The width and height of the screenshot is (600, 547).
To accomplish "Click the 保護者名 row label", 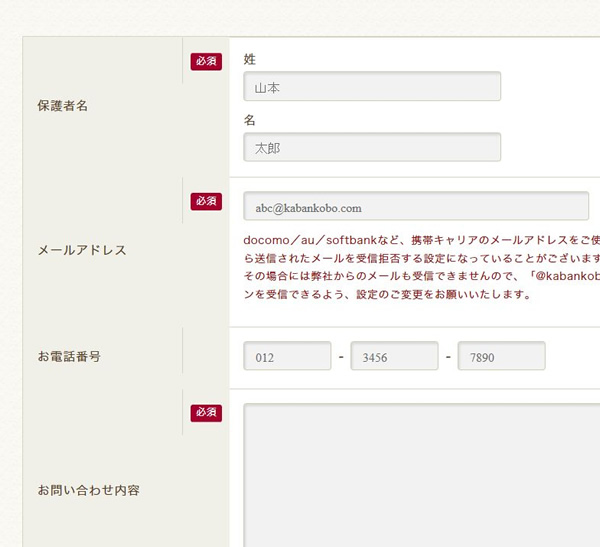I will [63, 106].
